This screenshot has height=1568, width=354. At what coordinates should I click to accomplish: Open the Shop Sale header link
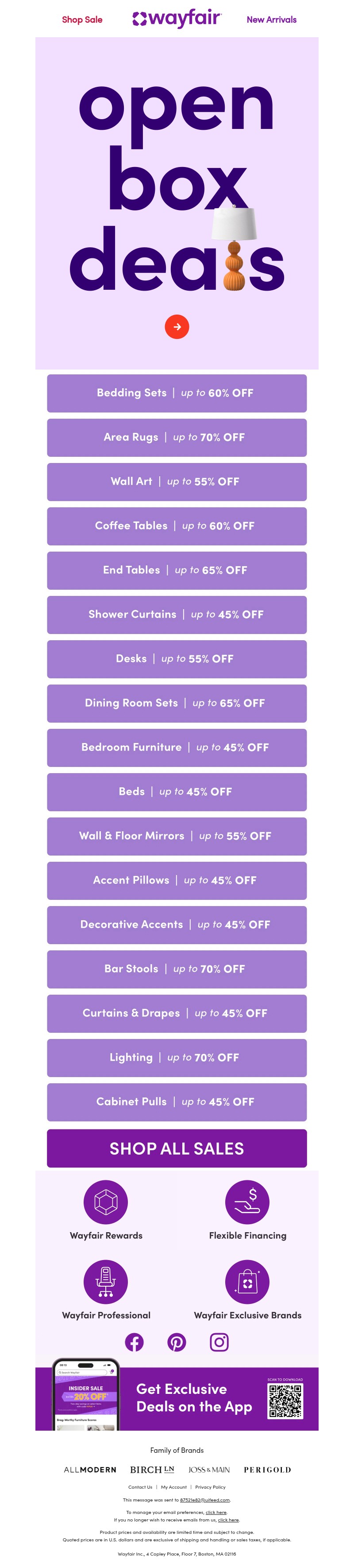[x=82, y=19]
